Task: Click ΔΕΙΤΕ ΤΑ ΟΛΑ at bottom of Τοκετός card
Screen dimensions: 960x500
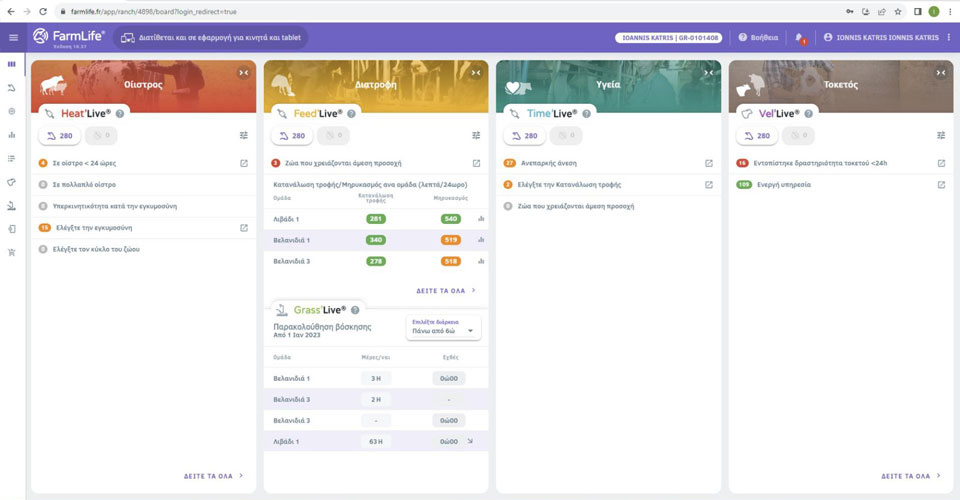Action: point(911,476)
